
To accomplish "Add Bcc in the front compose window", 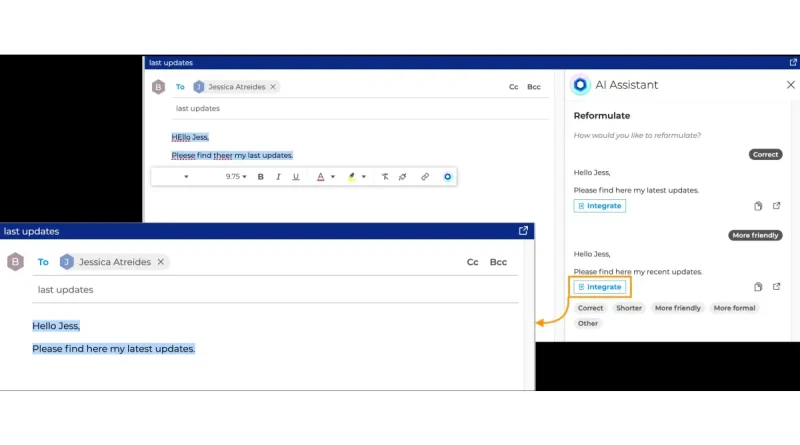I will click(498, 262).
